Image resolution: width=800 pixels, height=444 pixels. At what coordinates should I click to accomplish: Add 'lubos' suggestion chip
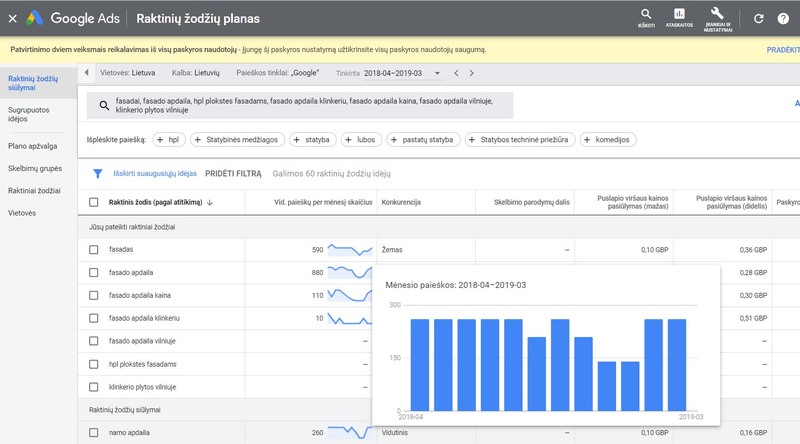[361, 140]
